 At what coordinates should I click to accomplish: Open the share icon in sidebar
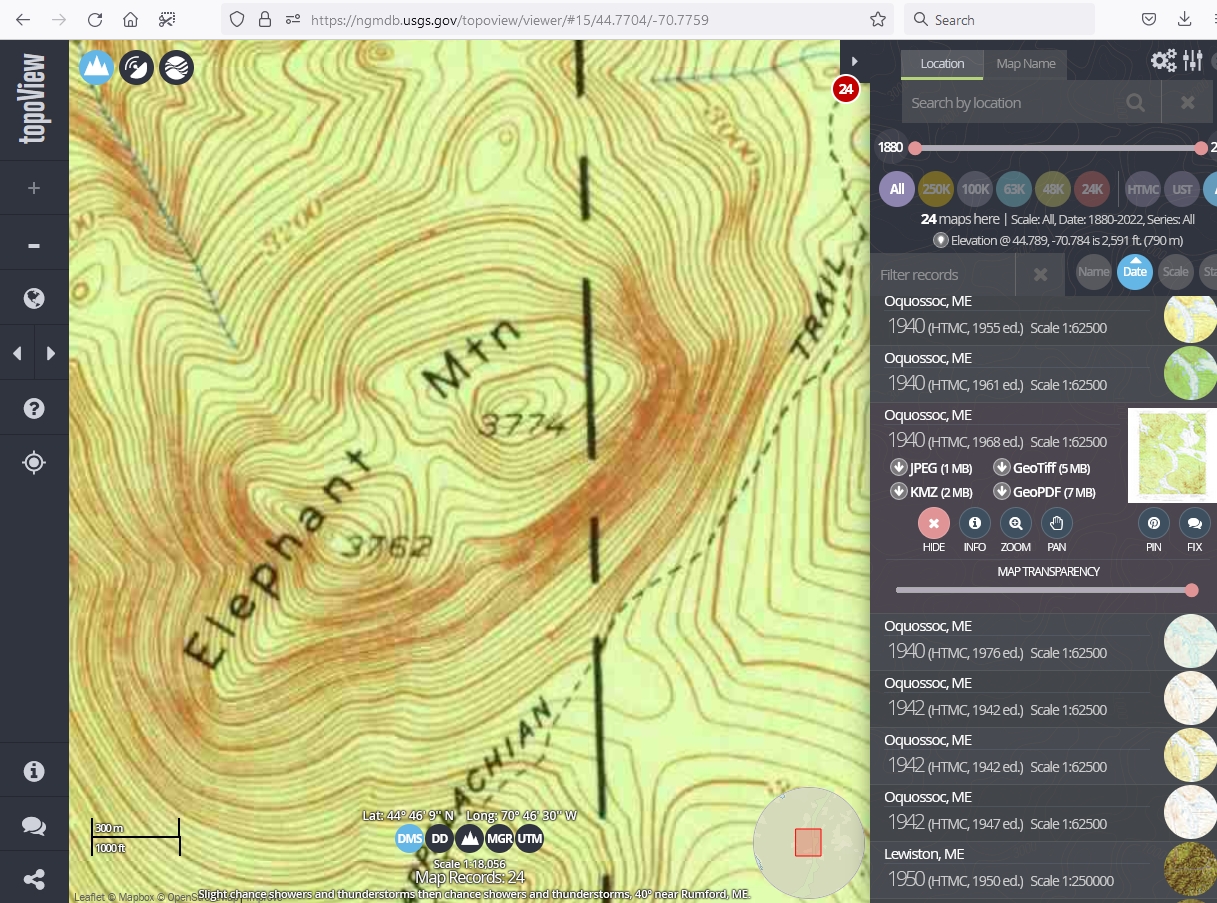click(34, 880)
